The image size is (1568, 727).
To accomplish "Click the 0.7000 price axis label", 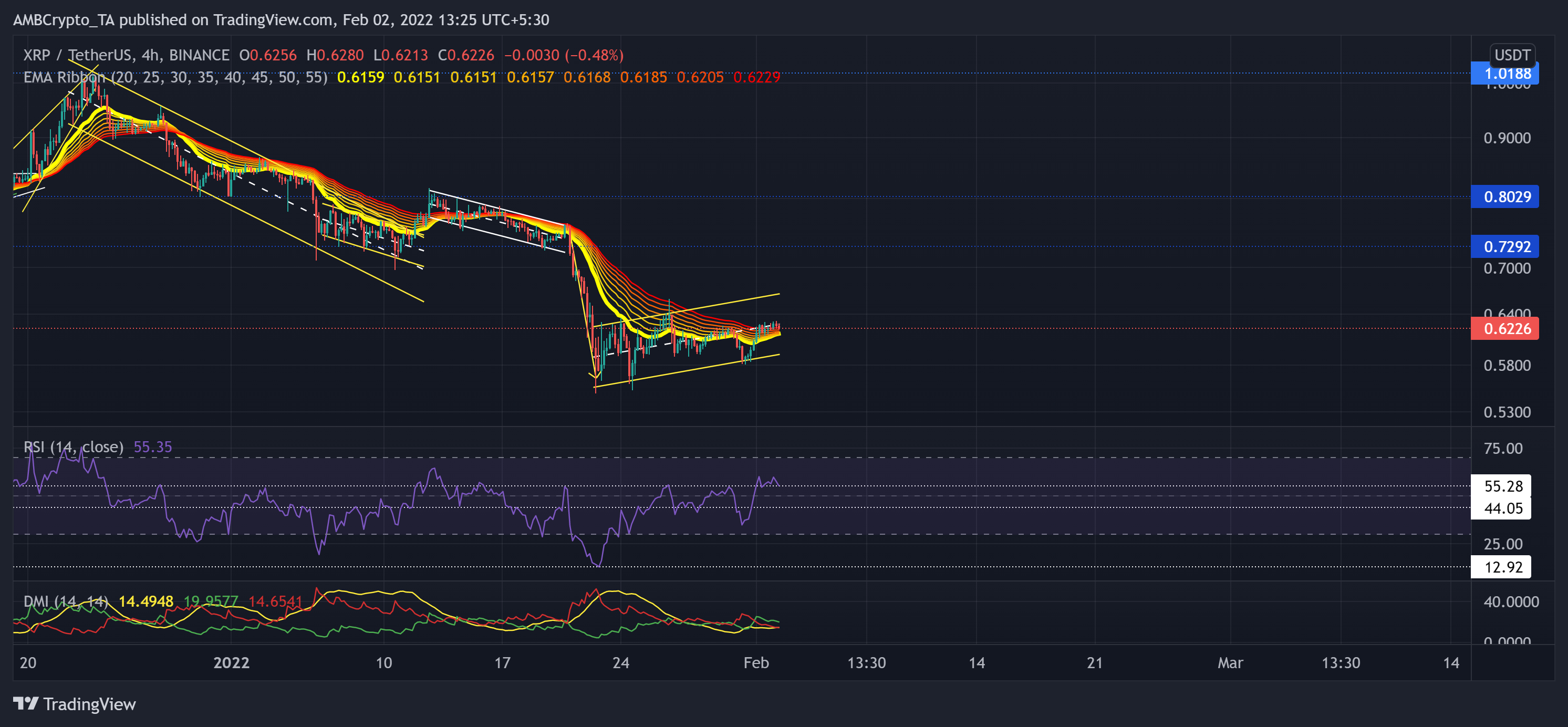I will (1507, 268).
